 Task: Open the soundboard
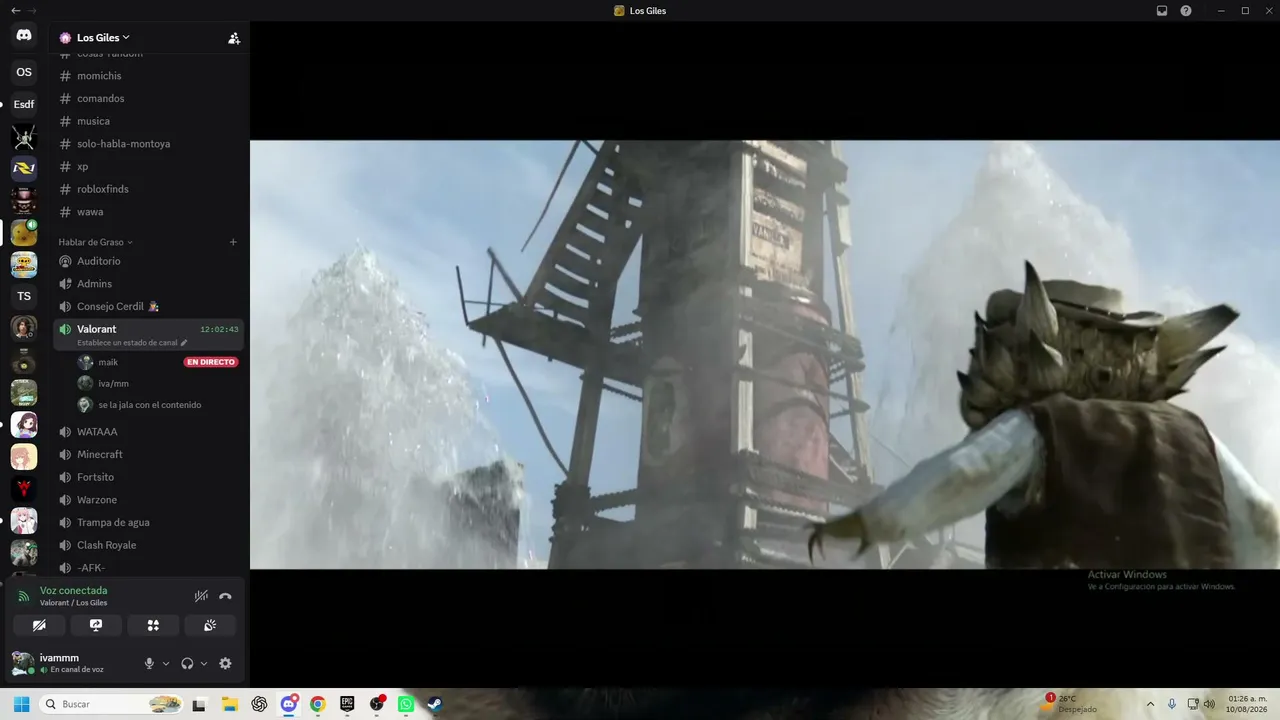point(210,625)
